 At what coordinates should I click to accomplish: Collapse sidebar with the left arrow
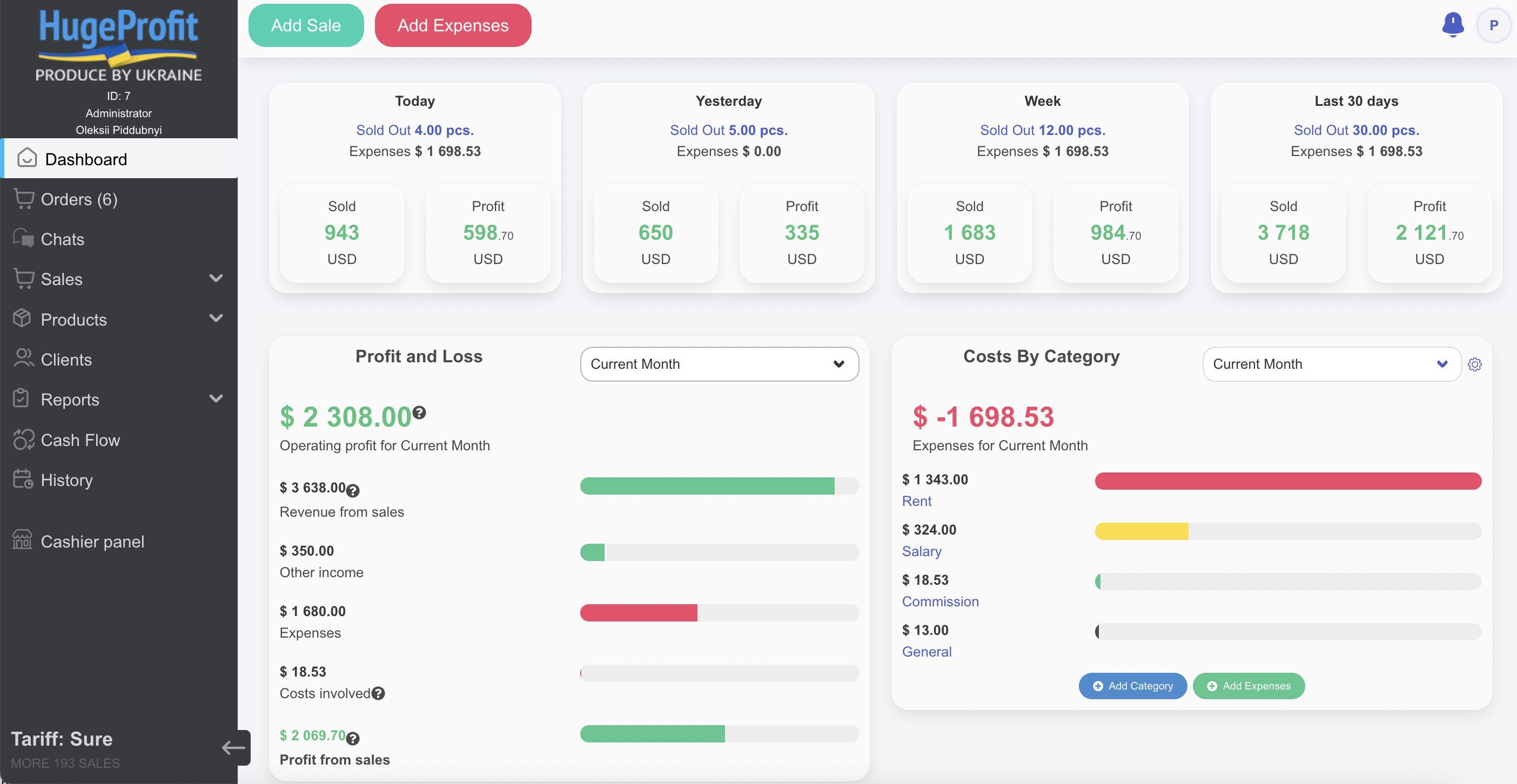coord(234,747)
